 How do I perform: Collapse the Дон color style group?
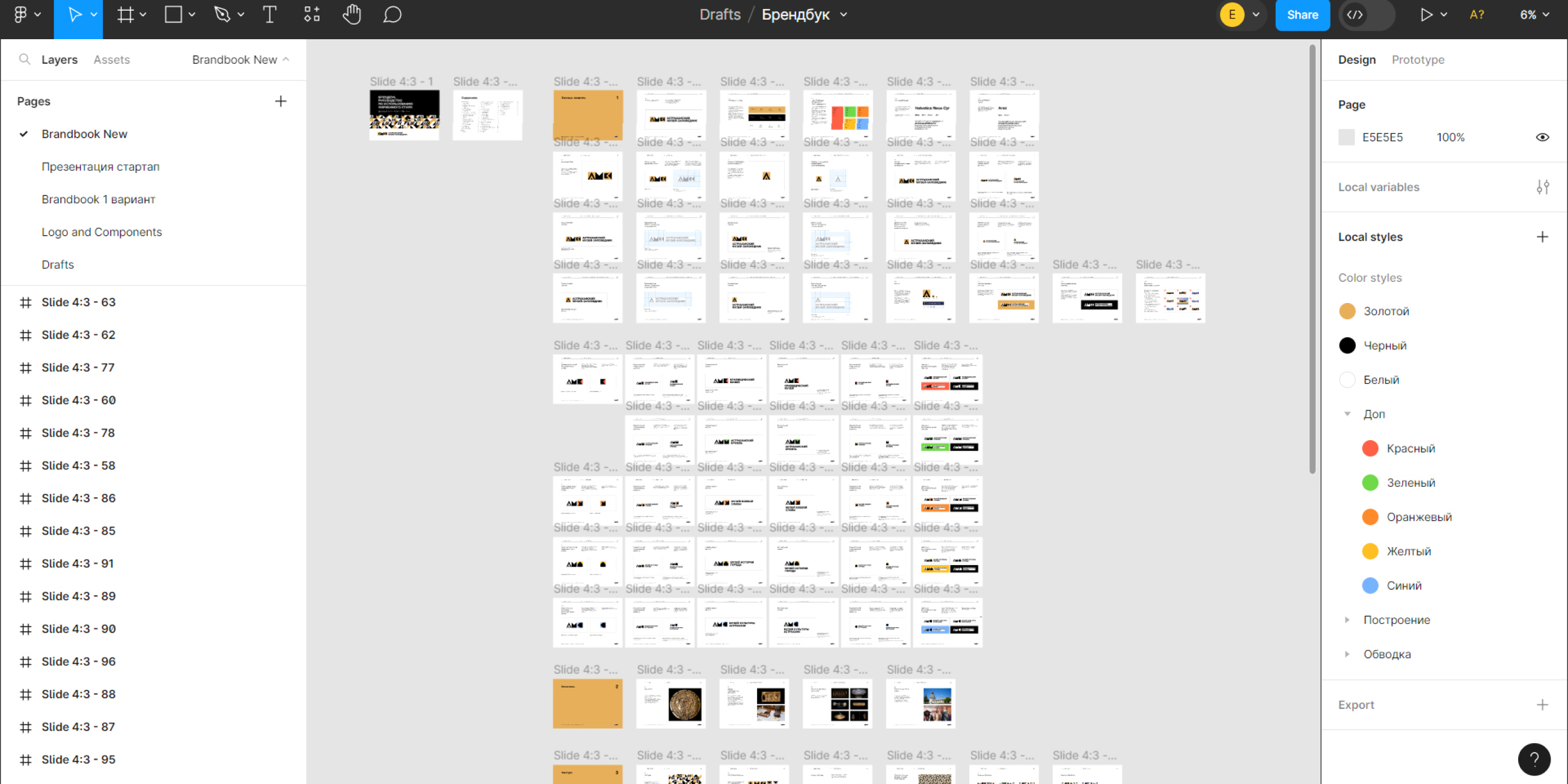click(1347, 414)
